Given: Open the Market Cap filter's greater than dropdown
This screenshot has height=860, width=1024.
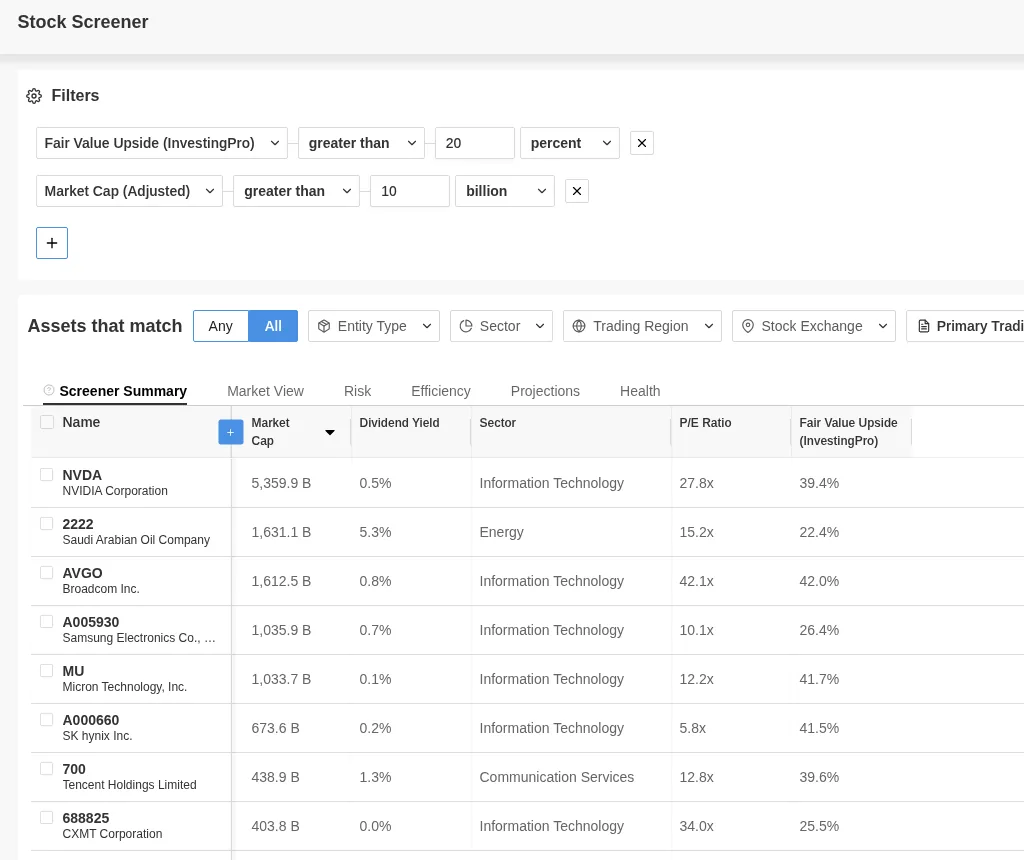Looking at the screenshot, I should click(296, 191).
